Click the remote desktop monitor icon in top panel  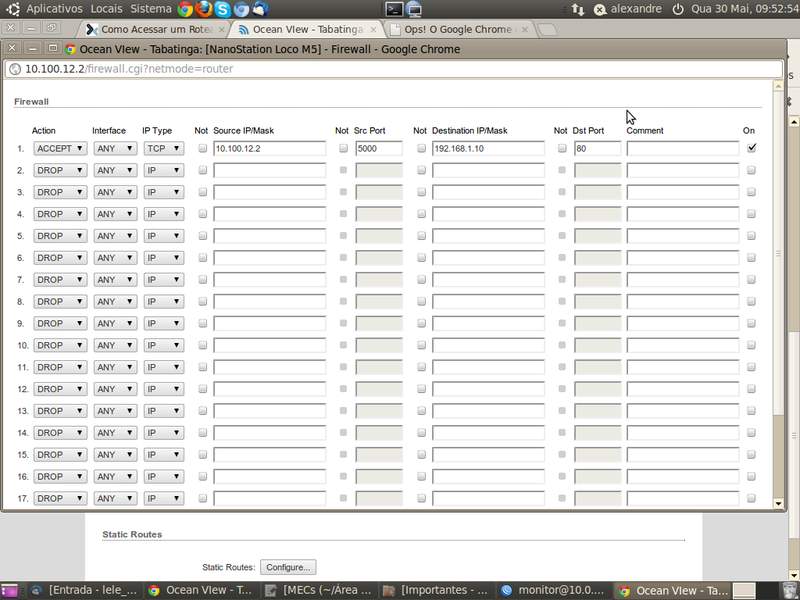413,9
